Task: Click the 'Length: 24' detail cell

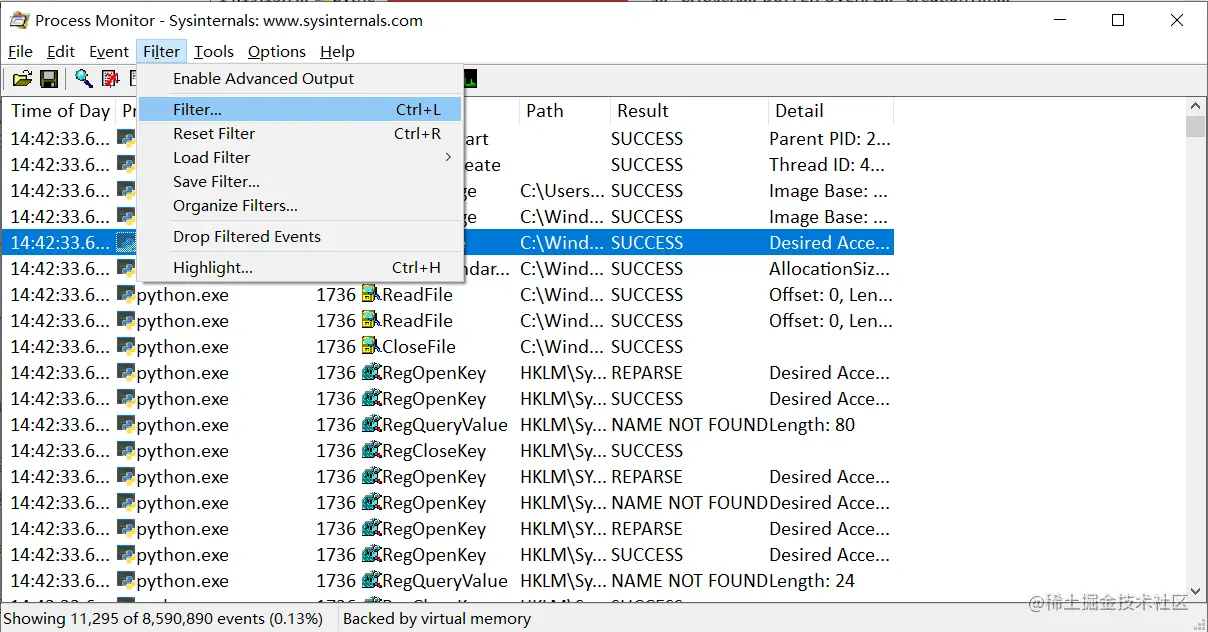Action: [812, 581]
